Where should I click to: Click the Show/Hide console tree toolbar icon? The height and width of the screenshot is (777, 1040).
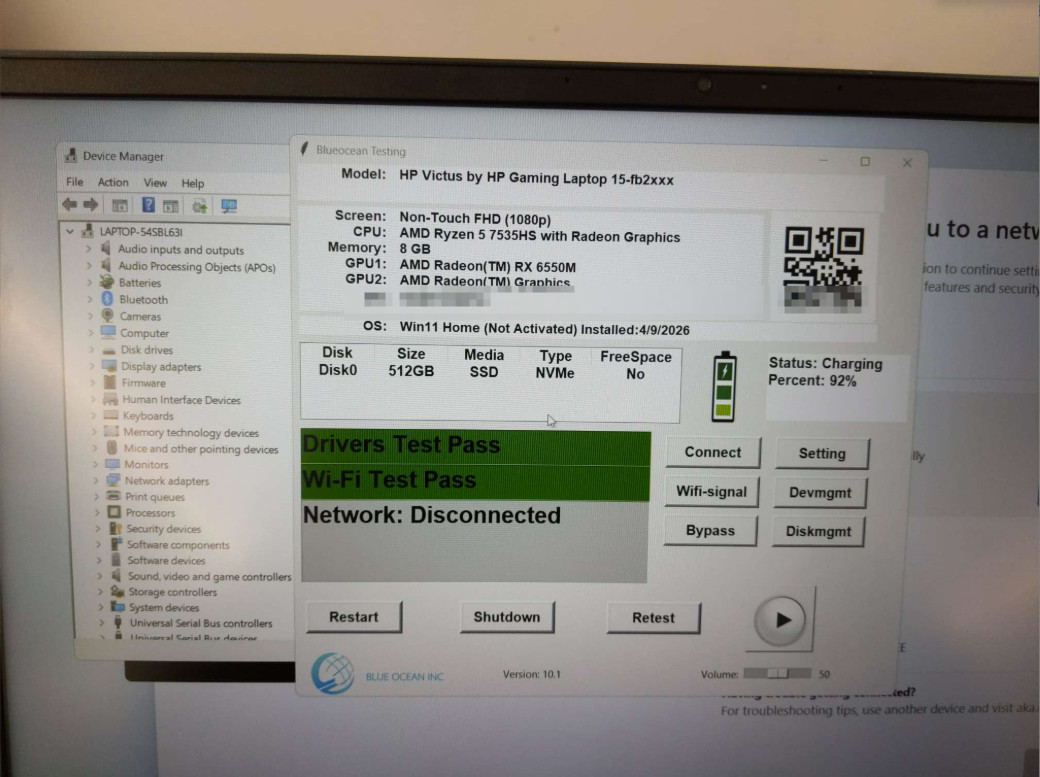pyautogui.click(x=120, y=206)
